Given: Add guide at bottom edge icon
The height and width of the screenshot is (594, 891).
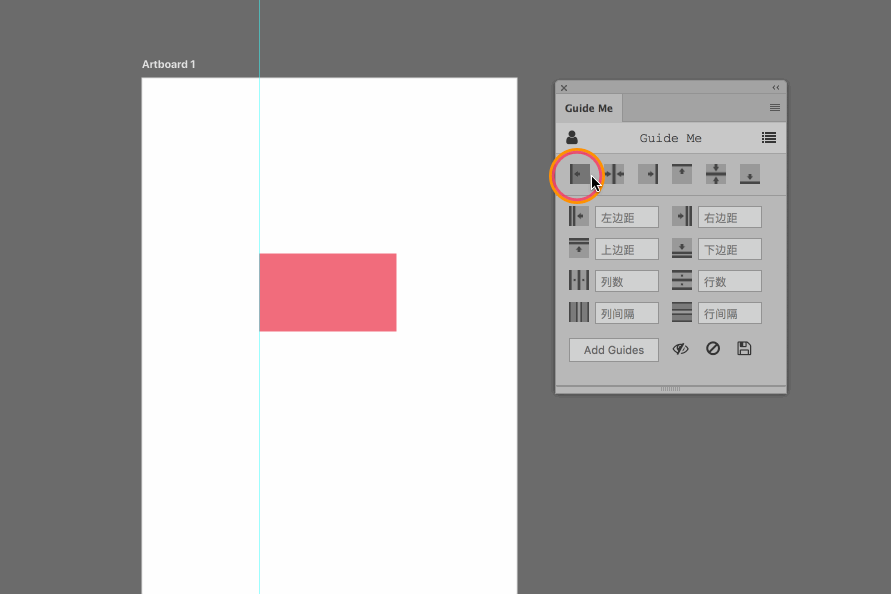Looking at the screenshot, I should pos(750,174).
